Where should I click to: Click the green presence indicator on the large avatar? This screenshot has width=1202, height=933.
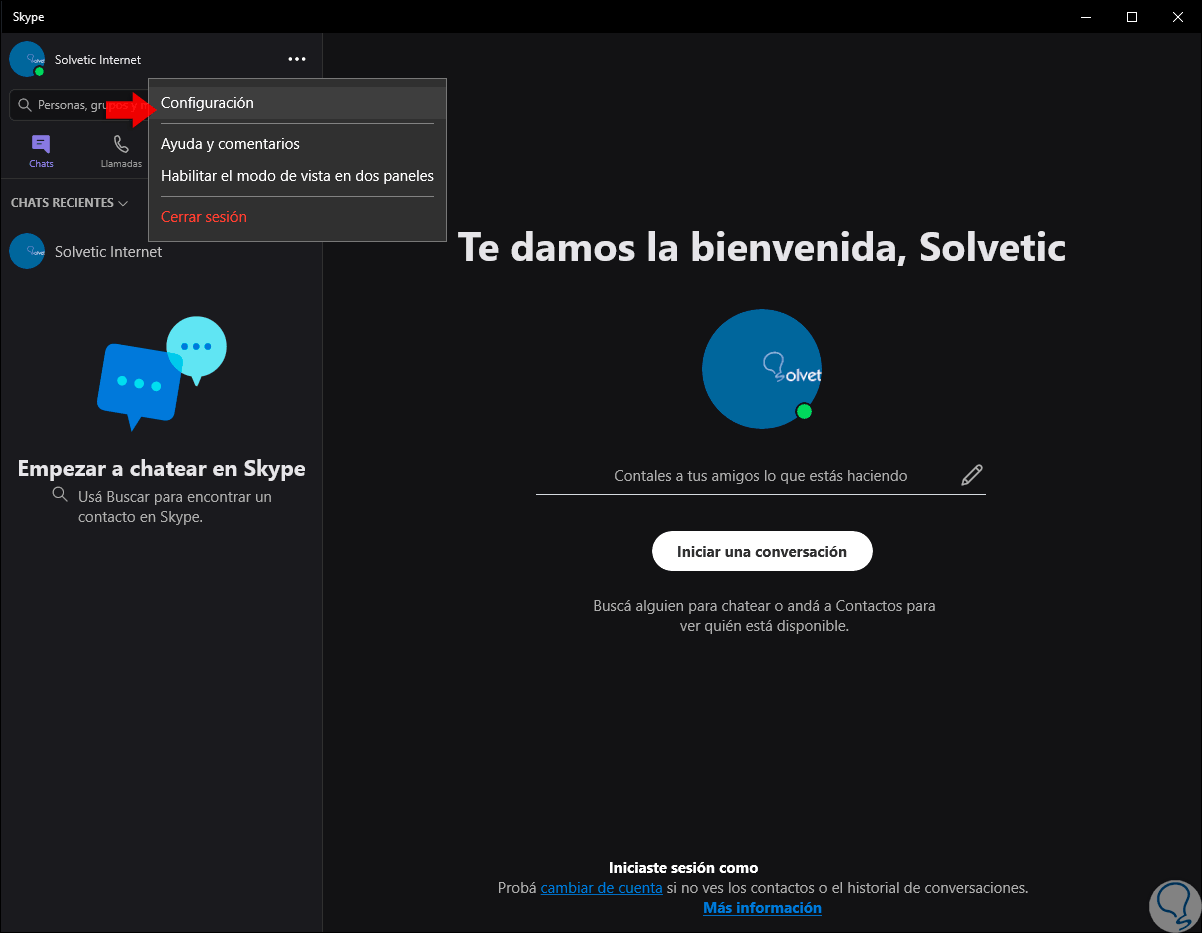tap(804, 412)
